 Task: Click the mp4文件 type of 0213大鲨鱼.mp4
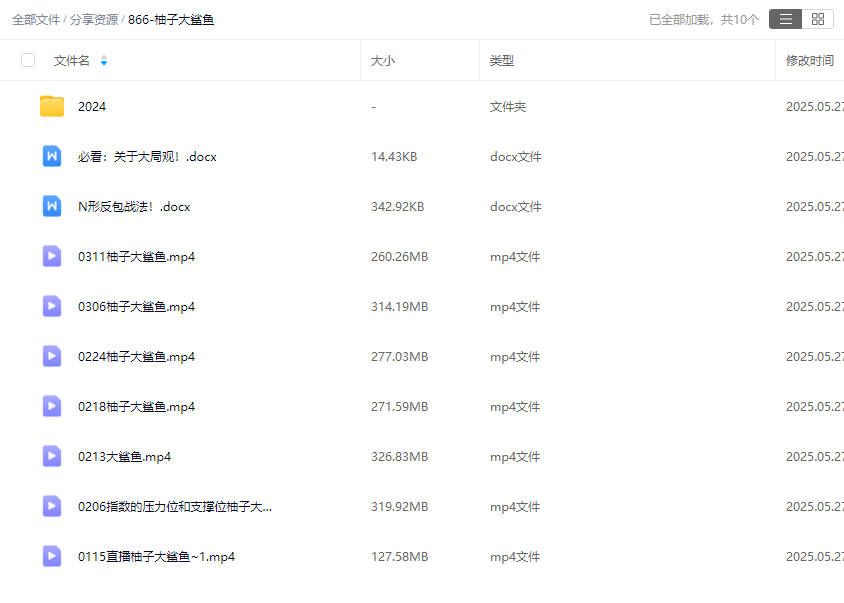515,457
